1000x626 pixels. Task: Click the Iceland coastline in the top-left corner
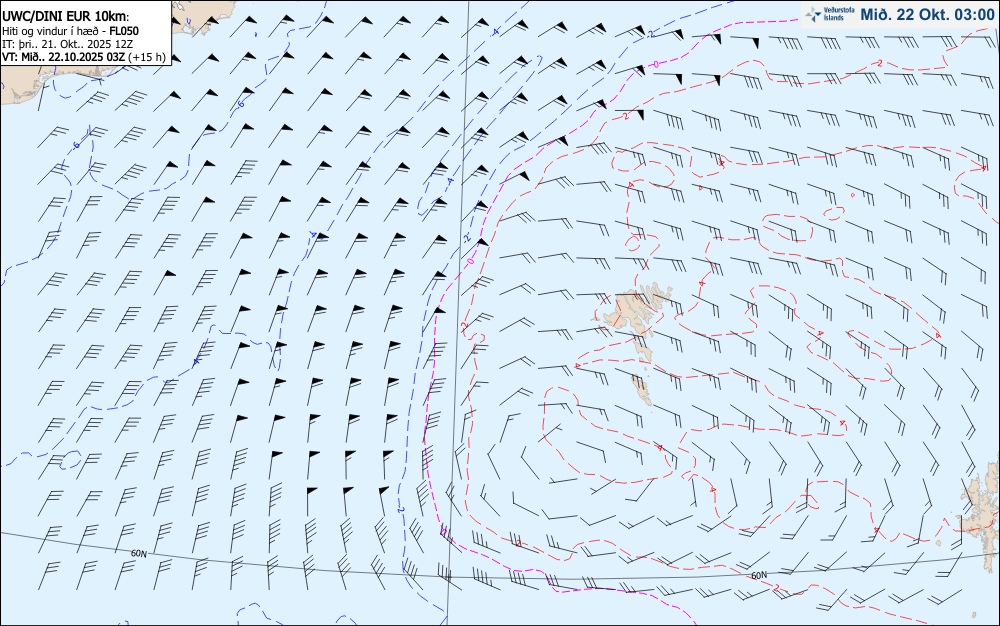pyautogui.click(x=38, y=83)
